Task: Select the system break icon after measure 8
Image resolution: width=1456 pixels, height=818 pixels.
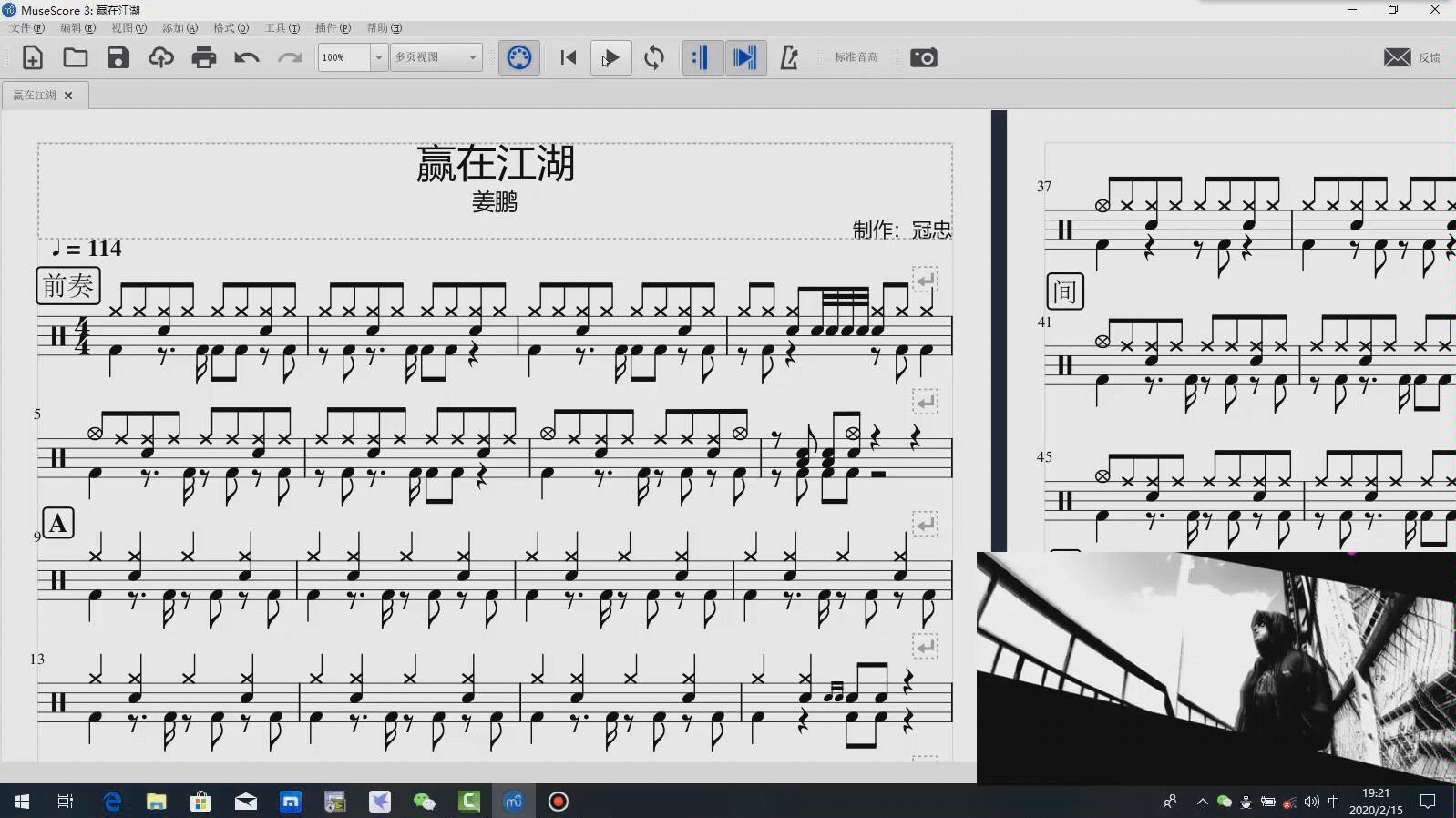Action: pyautogui.click(x=926, y=401)
